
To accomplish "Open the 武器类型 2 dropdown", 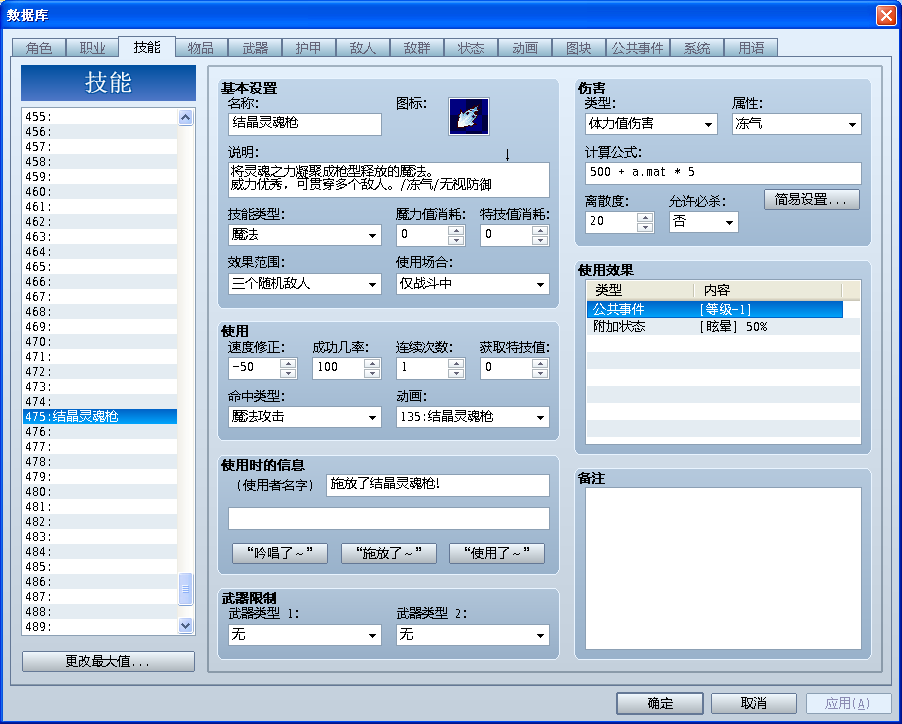I will [x=472, y=635].
